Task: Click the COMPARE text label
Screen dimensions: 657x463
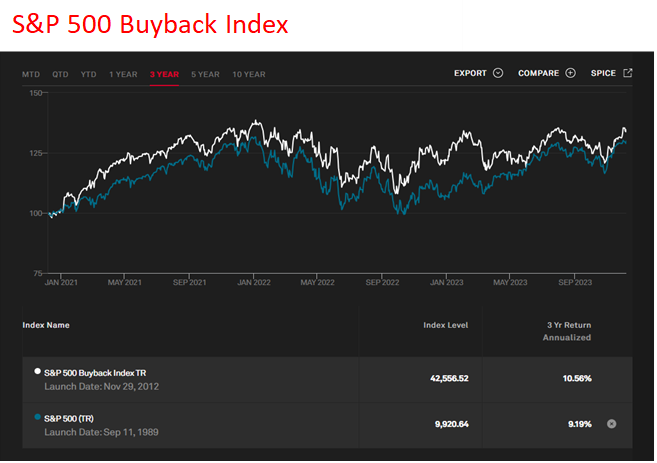Action: (538, 73)
